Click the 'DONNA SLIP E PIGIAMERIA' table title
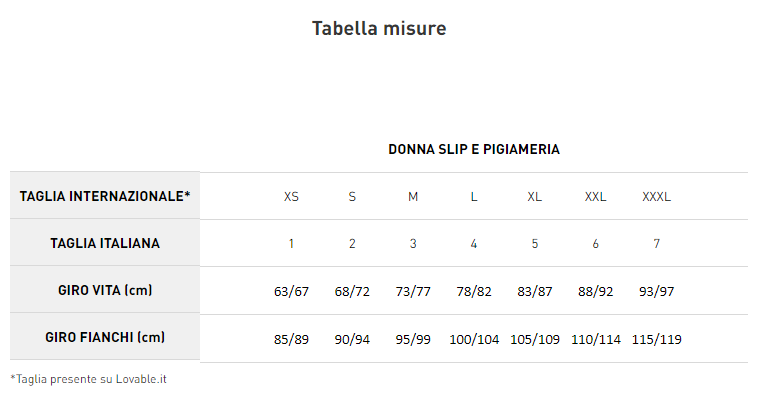The width and height of the screenshot is (762, 401). (473, 149)
